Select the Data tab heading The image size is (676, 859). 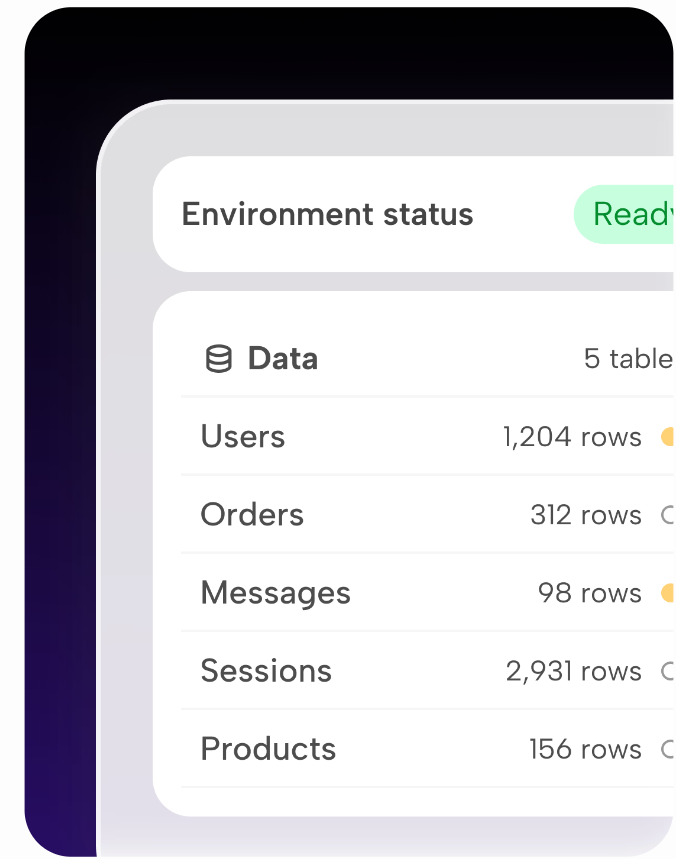click(x=282, y=357)
